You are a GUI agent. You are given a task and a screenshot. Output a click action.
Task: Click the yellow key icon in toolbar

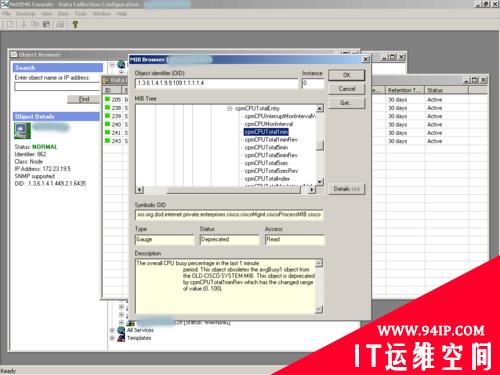pyautogui.click(x=75, y=24)
